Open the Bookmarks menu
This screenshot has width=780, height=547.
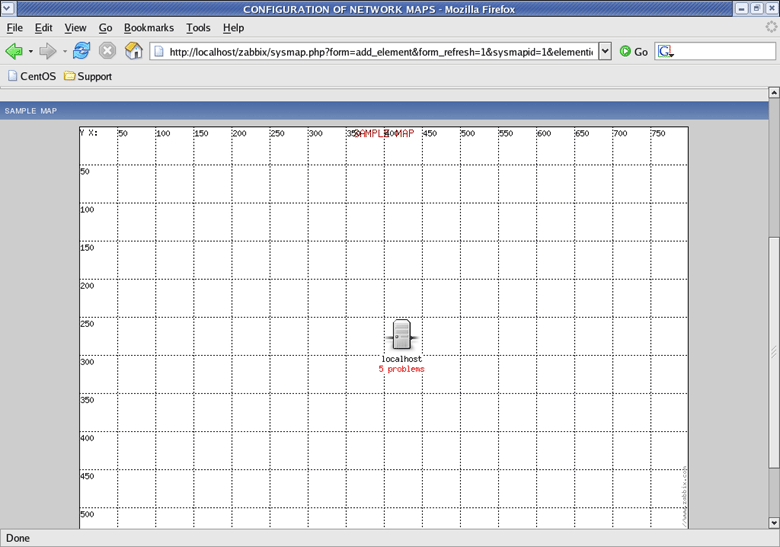pos(149,28)
